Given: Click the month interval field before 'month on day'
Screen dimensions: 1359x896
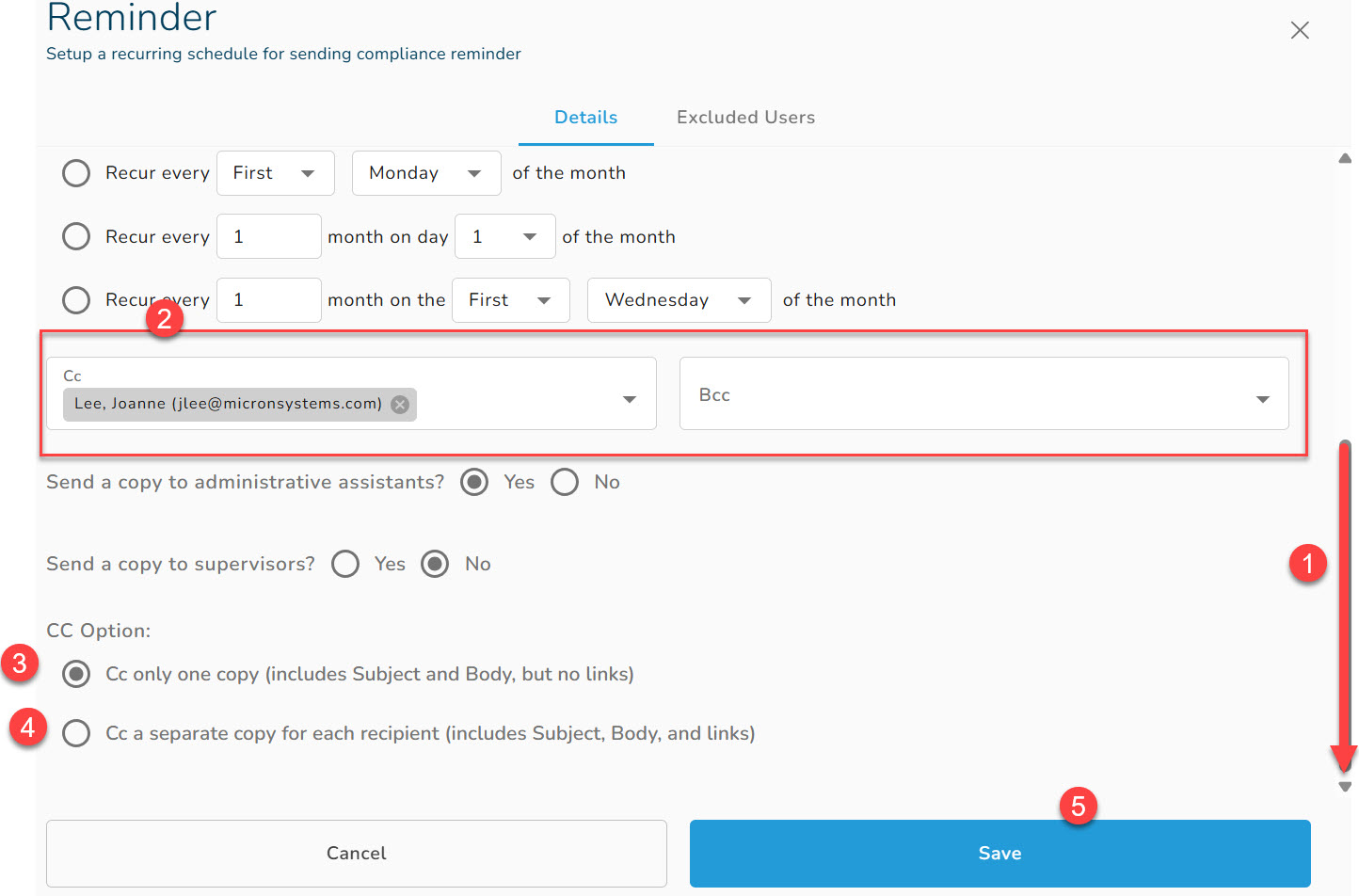Looking at the screenshot, I should [x=269, y=236].
